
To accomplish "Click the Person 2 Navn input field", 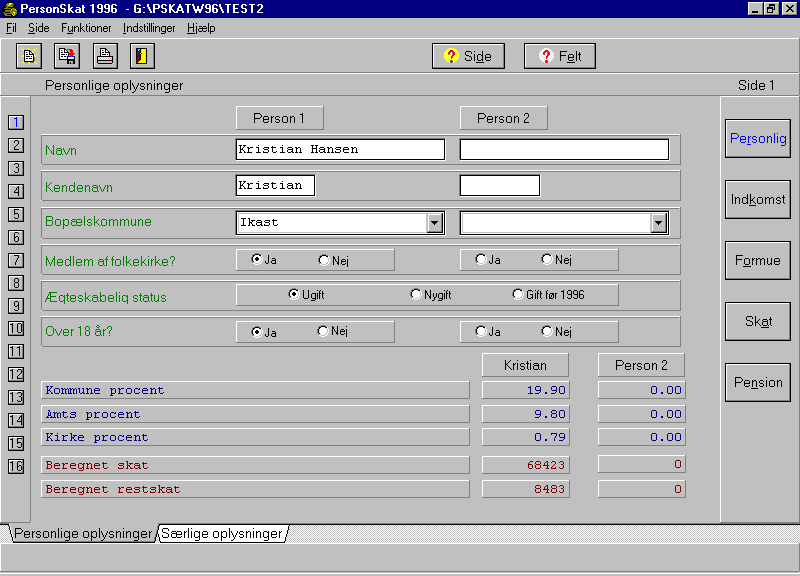I will tap(564, 149).
